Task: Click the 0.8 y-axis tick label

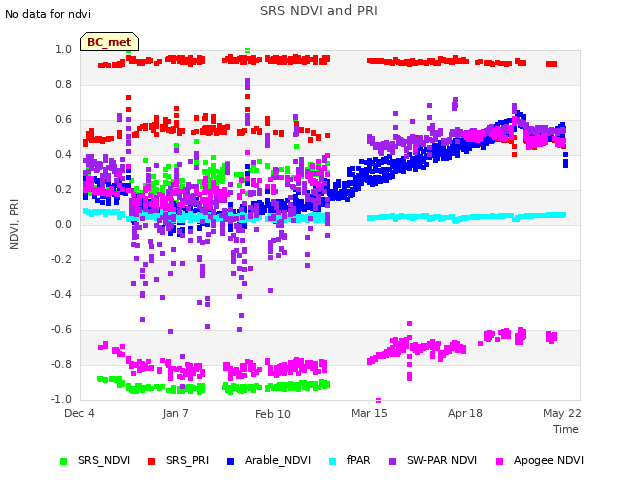Action: pyautogui.click(x=63, y=84)
